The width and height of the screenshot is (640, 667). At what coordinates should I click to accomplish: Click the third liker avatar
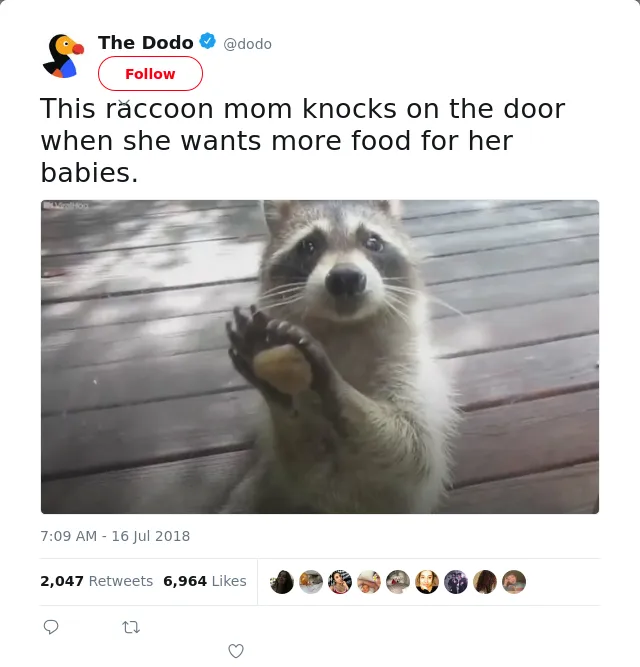pos(340,581)
